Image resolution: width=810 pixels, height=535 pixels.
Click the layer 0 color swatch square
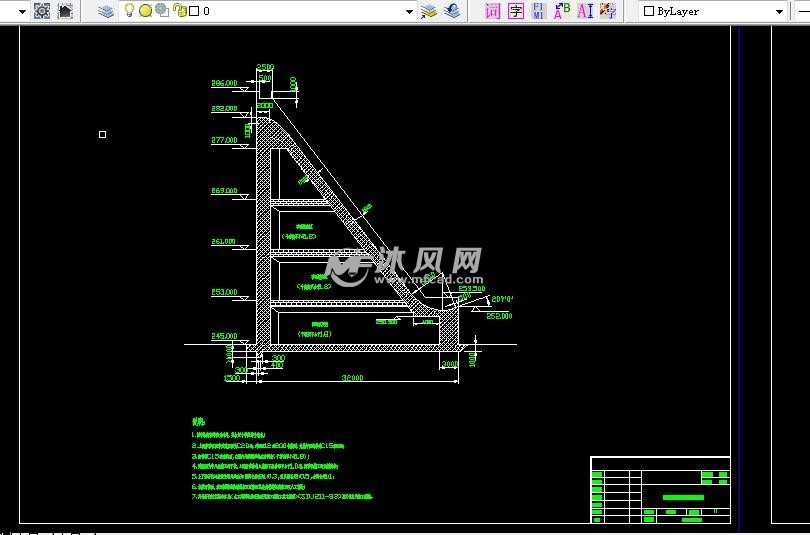tap(194, 11)
